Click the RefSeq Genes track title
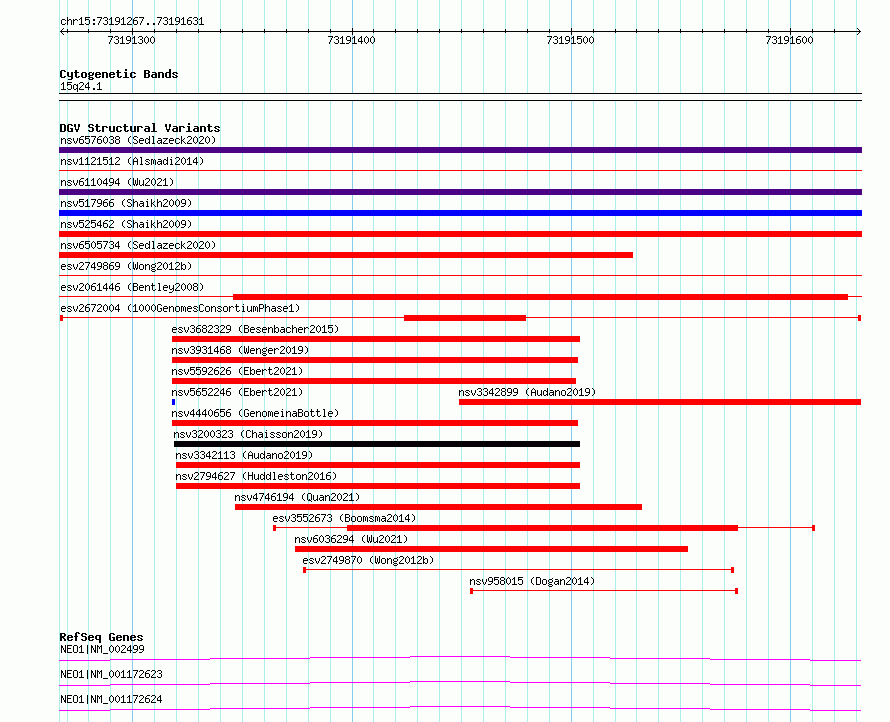 [x=101, y=637]
